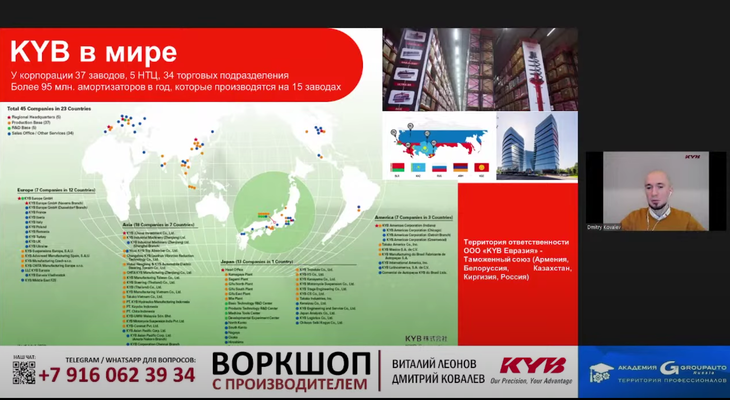Click 'KYB Americas Corporation (Indiana)' entry
Viewport: 730px width, 400px height.
(x=409, y=225)
